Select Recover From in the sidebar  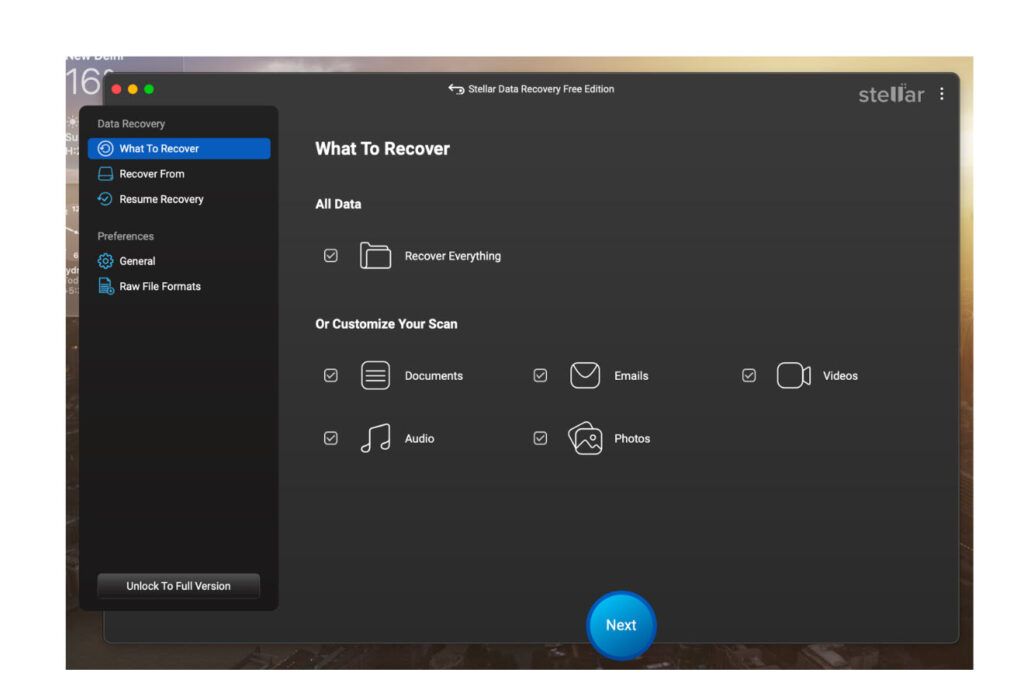click(x=152, y=174)
